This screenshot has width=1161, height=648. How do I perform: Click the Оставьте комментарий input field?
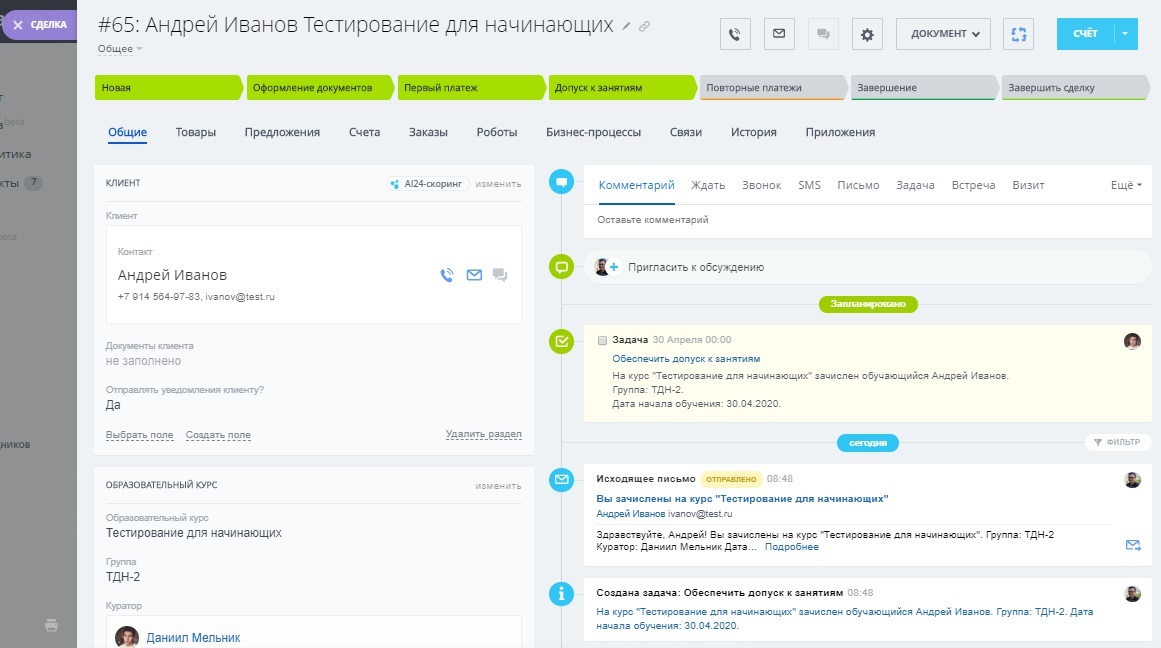click(x=860, y=220)
